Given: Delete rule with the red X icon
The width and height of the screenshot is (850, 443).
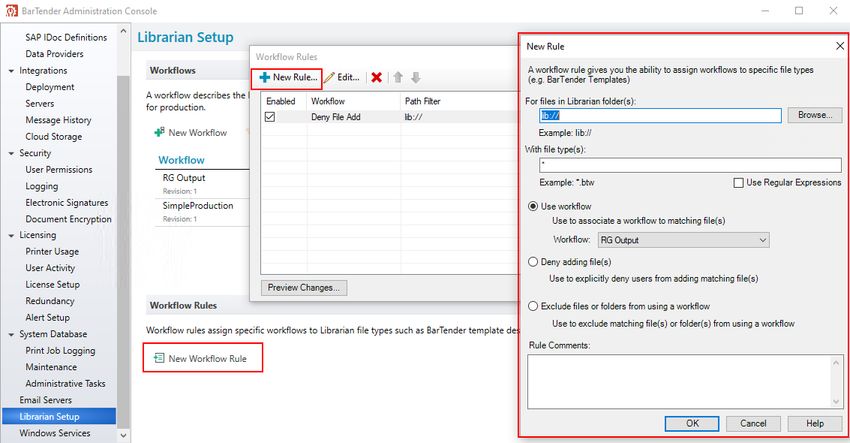Looking at the screenshot, I should tap(377, 78).
